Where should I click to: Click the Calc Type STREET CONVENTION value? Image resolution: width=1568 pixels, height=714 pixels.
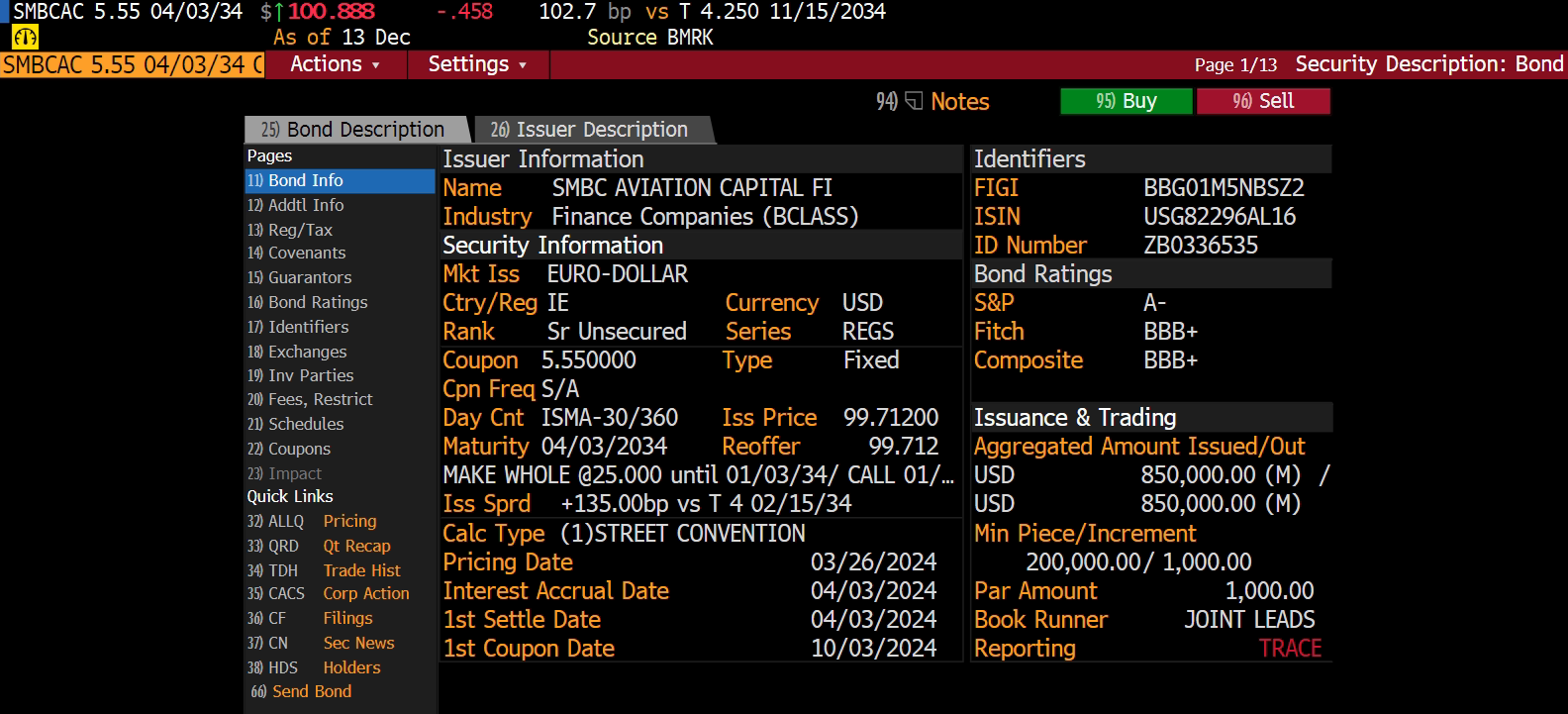tap(683, 534)
